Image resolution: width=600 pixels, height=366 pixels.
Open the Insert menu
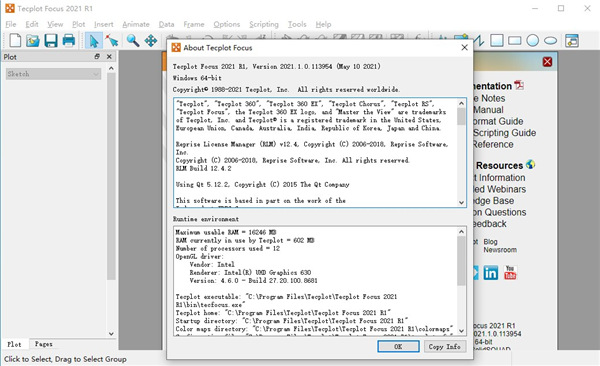point(104,24)
